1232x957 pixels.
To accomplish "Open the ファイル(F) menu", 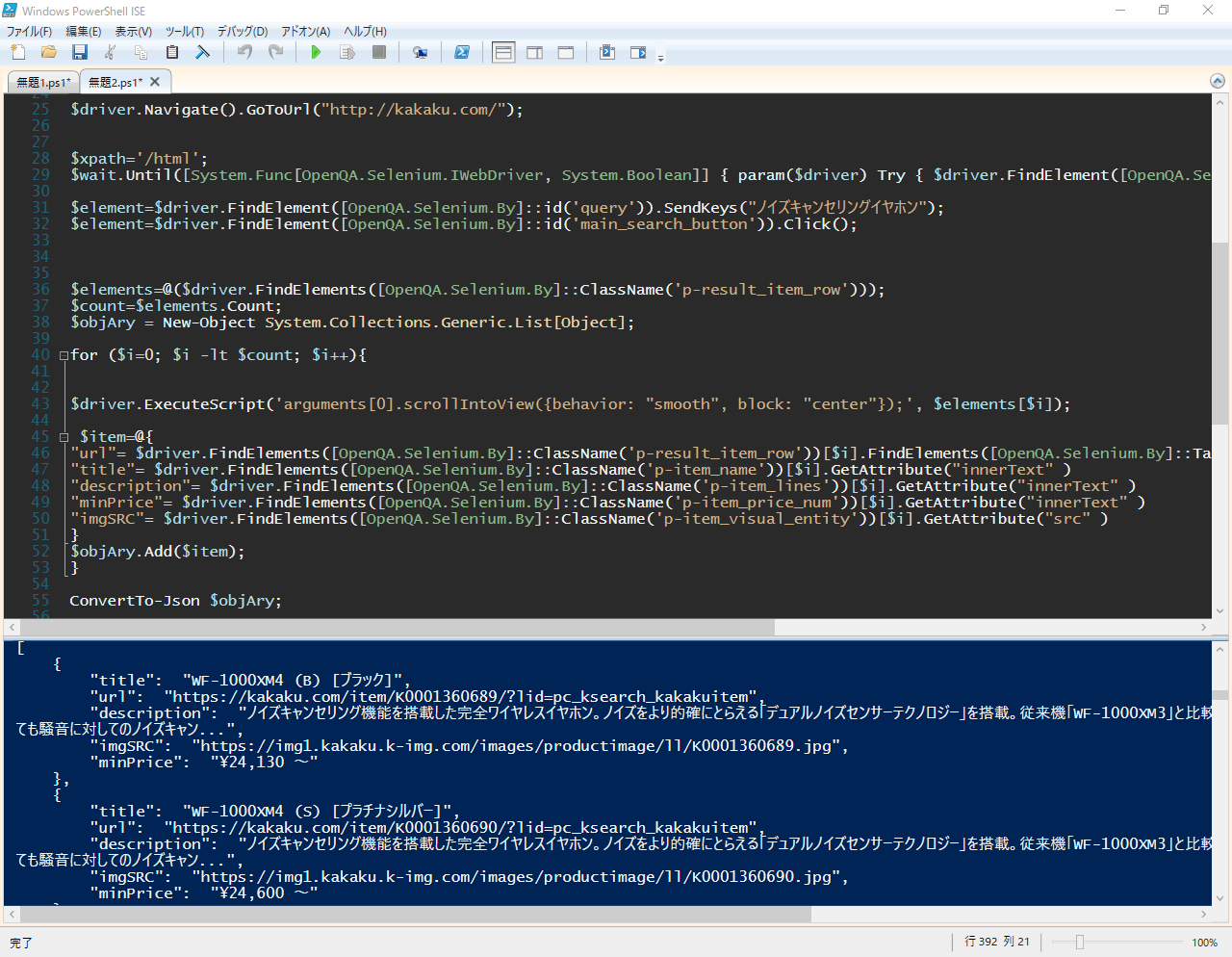I will click(x=30, y=32).
